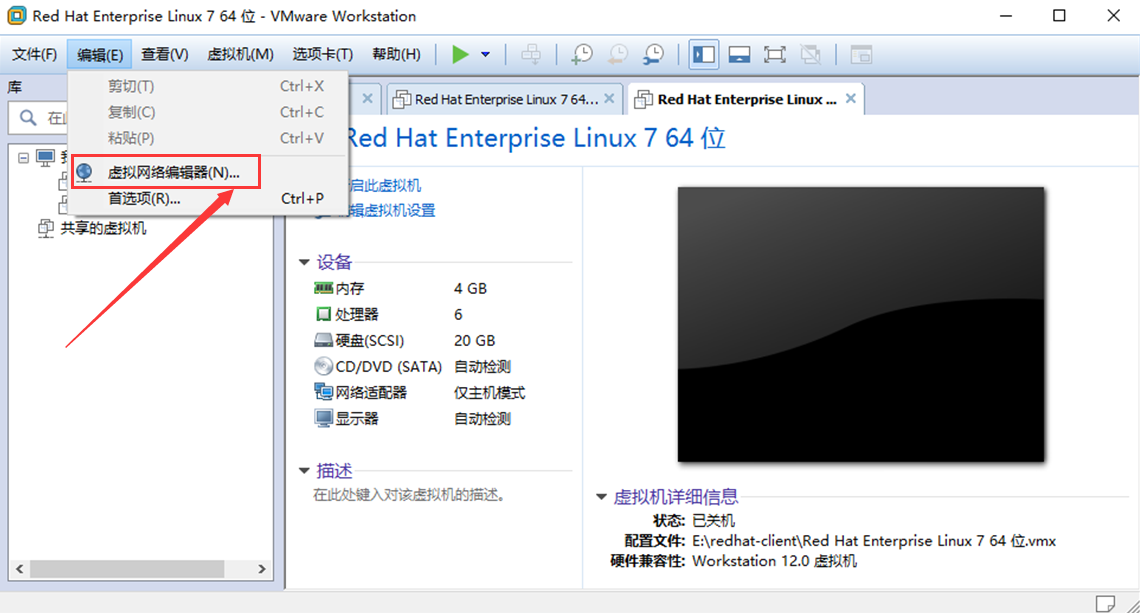Click the 显示器 display device icon
Screen dimensions: 1140x613
(x=323, y=419)
